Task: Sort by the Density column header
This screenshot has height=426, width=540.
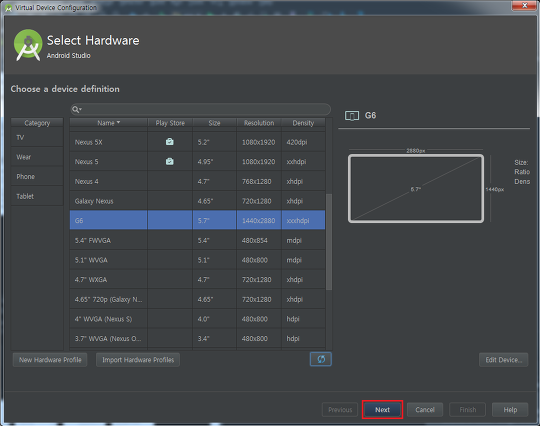Action: (303, 123)
